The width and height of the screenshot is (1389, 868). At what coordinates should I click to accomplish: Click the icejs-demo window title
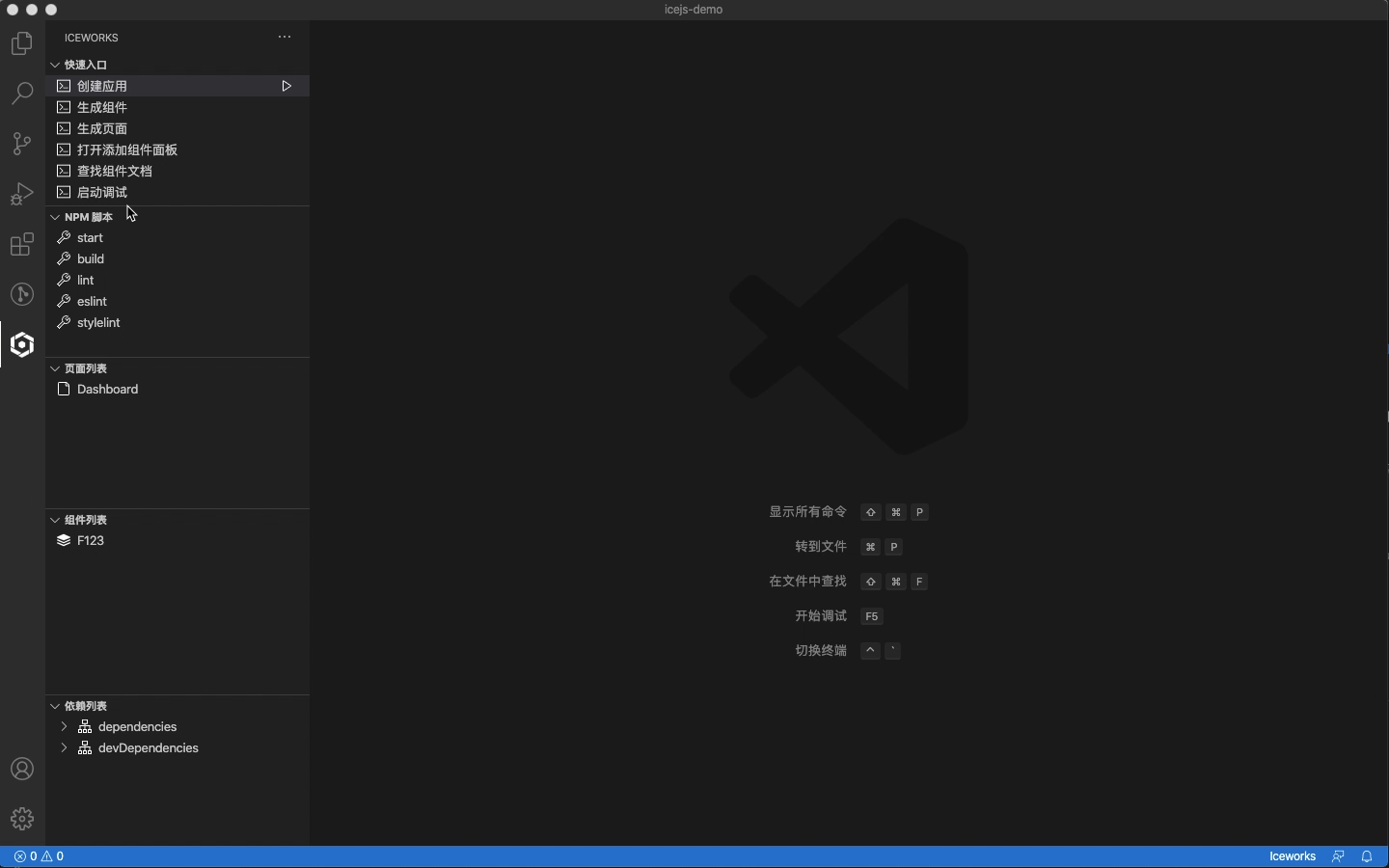(x=694, y=10)
